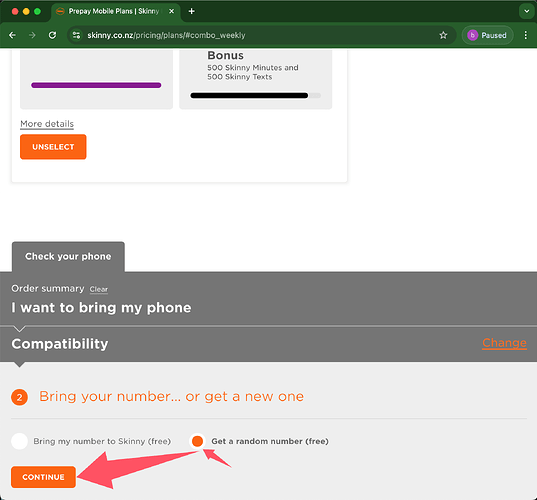Switch to Check your phone tab

pos(68,257)
